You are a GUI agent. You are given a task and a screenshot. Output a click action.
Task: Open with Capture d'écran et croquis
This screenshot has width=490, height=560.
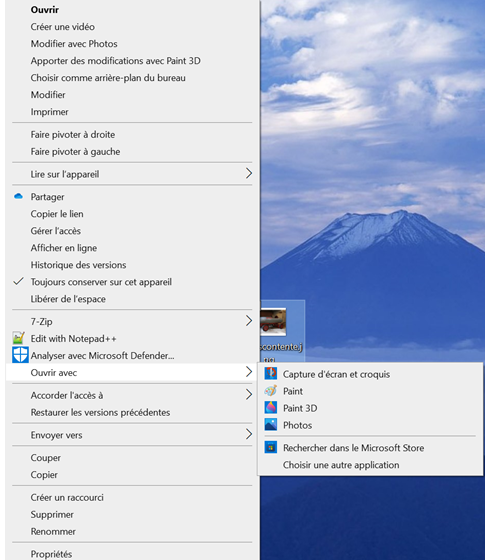coord(371,374)
